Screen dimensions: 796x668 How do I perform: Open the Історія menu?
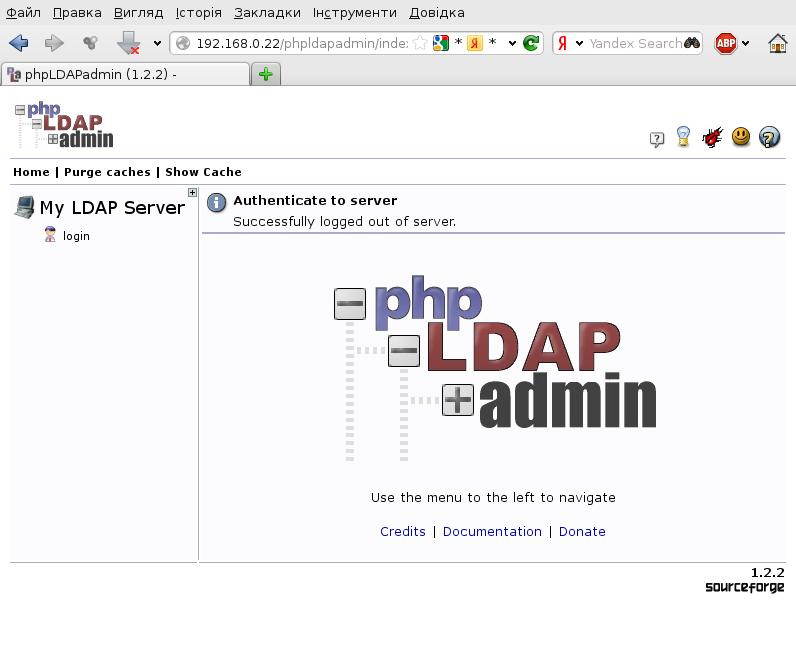tap(198, 13)
